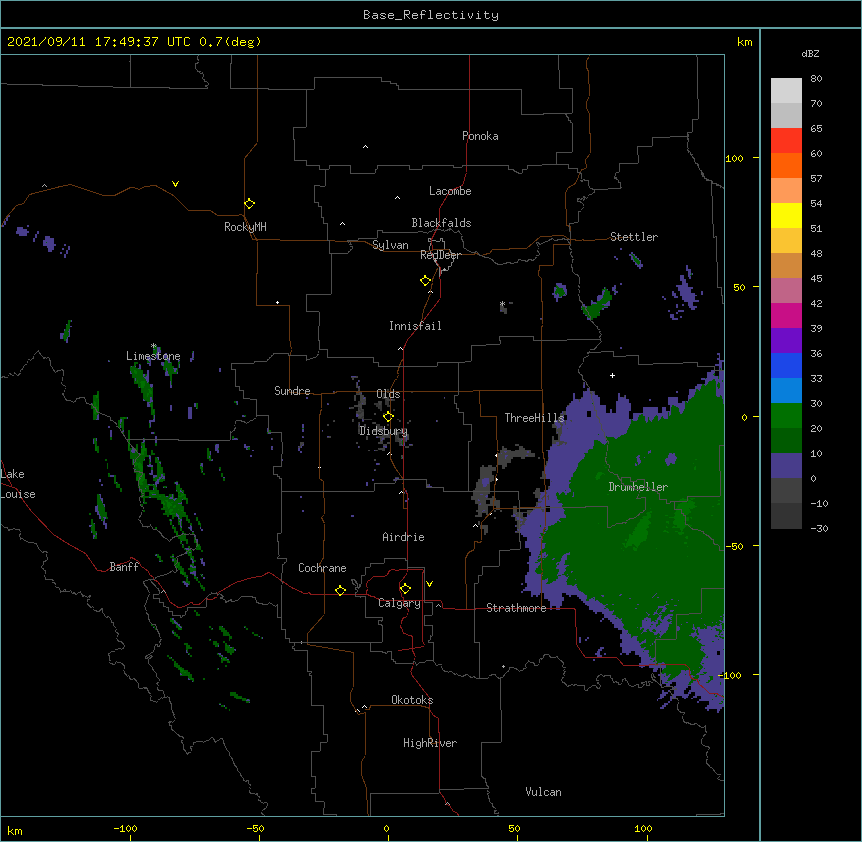862x842 pixels.
Task: Select the Didsbury town label
Action: tap(383, 431)
